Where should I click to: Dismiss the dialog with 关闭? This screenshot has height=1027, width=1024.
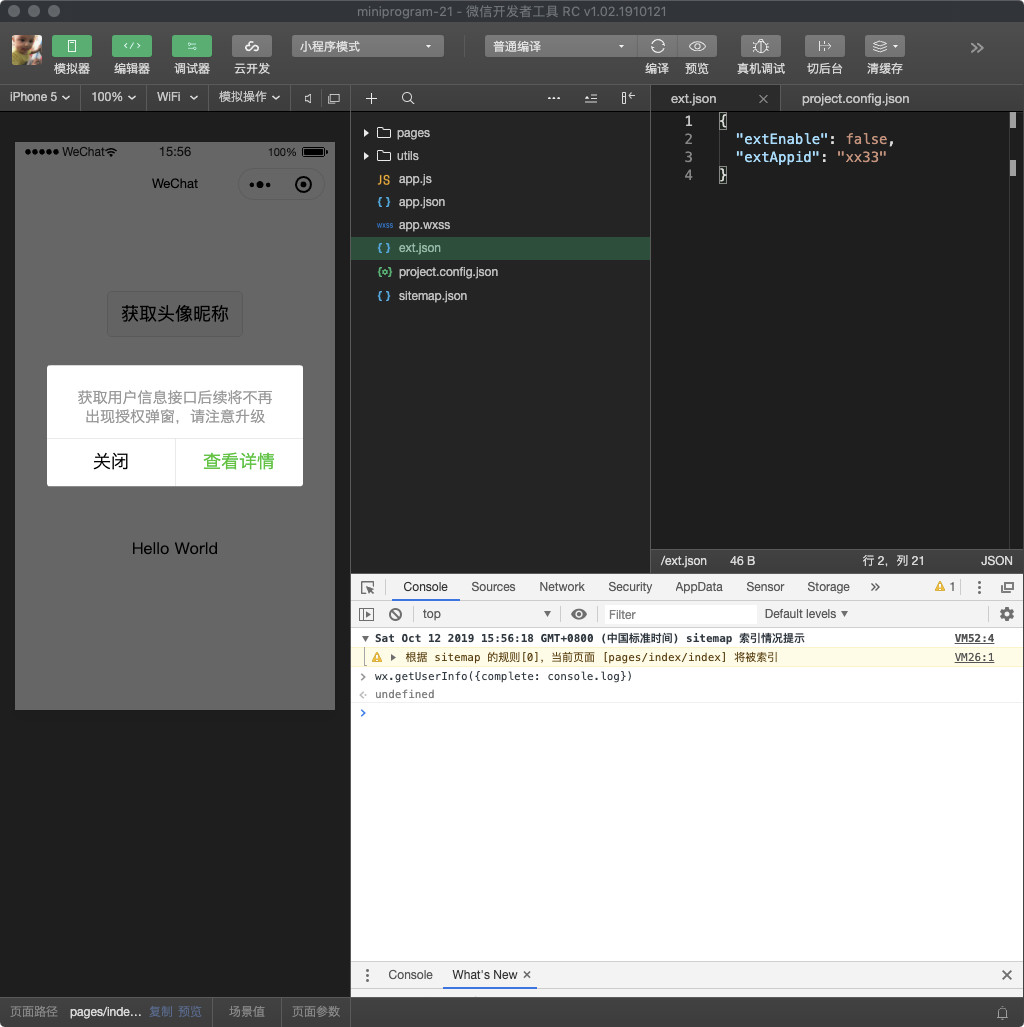point(111,462)
